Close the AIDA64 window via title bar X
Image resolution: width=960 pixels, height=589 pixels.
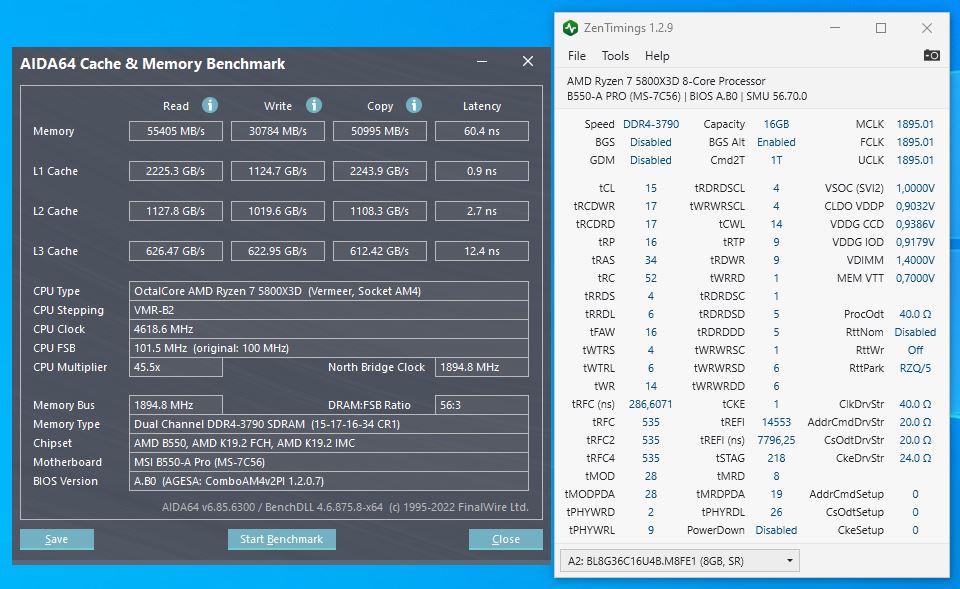tap(528, 61)
